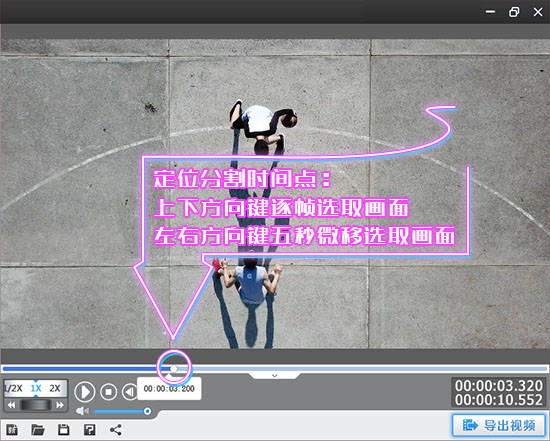Select 1/2X playback speed
The width and height of the screenshot is (550, 441).
point(14,388)
